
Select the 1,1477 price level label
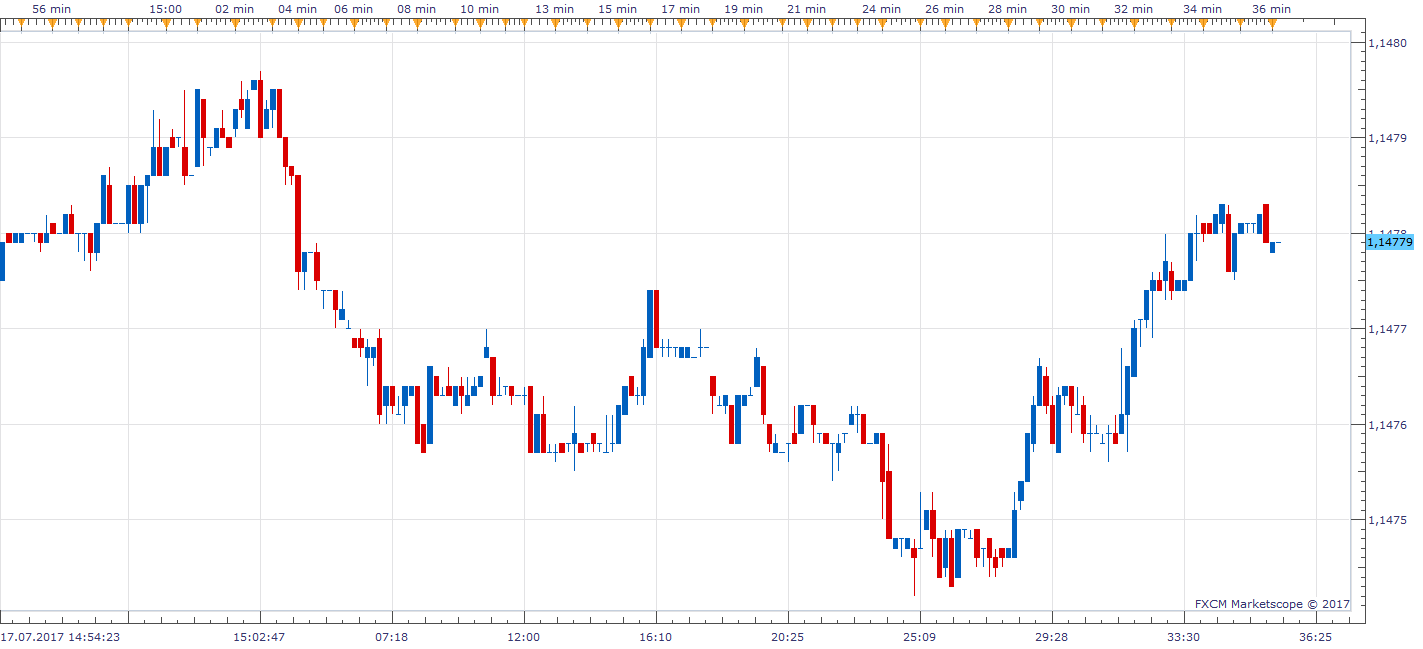click(x=1389, y=329)
